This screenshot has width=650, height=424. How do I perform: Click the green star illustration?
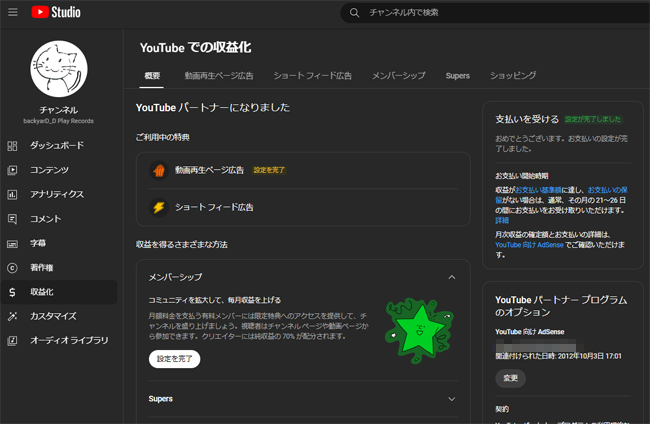[x=420, y=331]
